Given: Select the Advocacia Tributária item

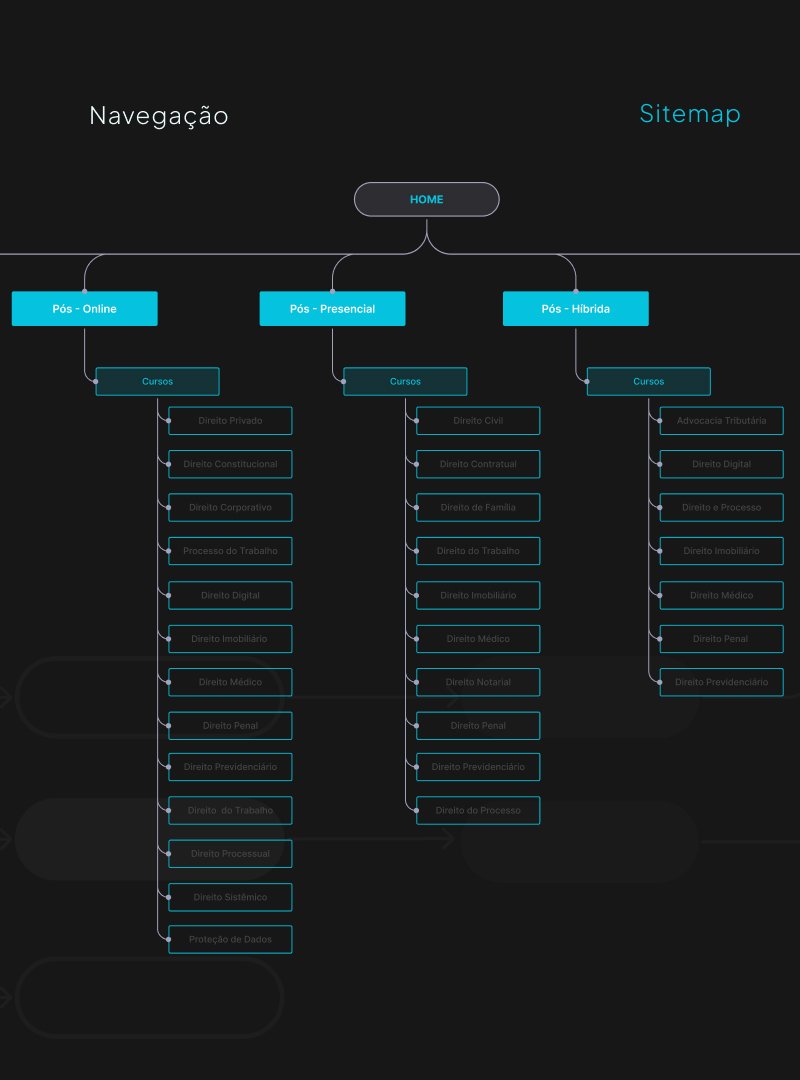Looking at the screenshot, I should [721, 421].
